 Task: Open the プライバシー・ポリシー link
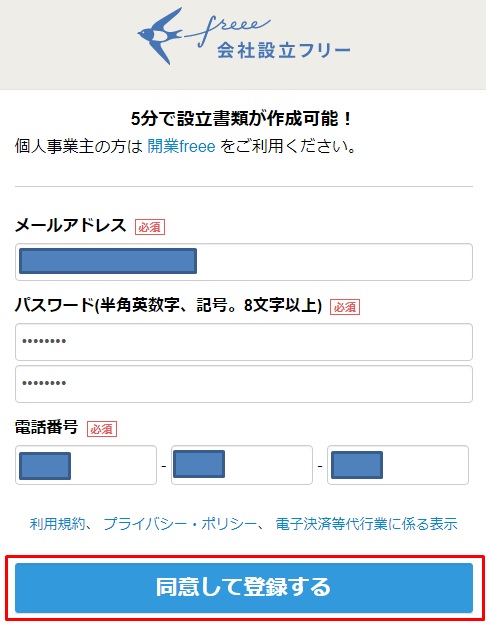pyautogui.click(x=180, y=523)
